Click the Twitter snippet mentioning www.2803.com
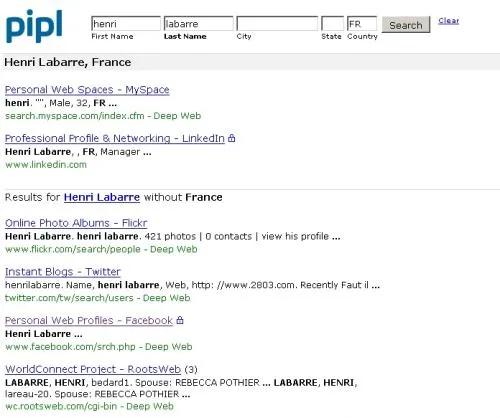500x418 pixels. (x=192, y=285)
